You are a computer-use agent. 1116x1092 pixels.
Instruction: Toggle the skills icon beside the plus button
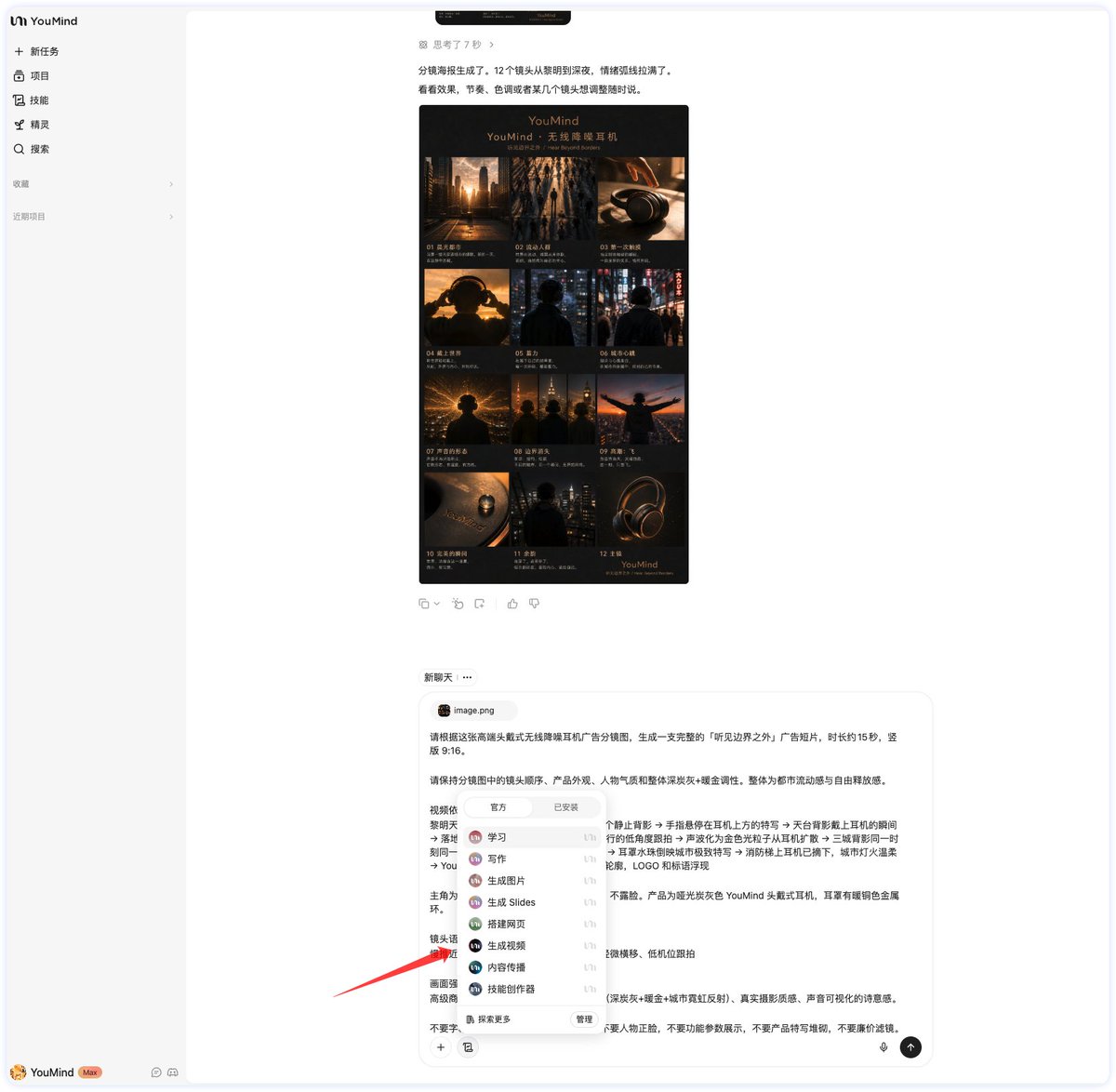click(468, 1047)
